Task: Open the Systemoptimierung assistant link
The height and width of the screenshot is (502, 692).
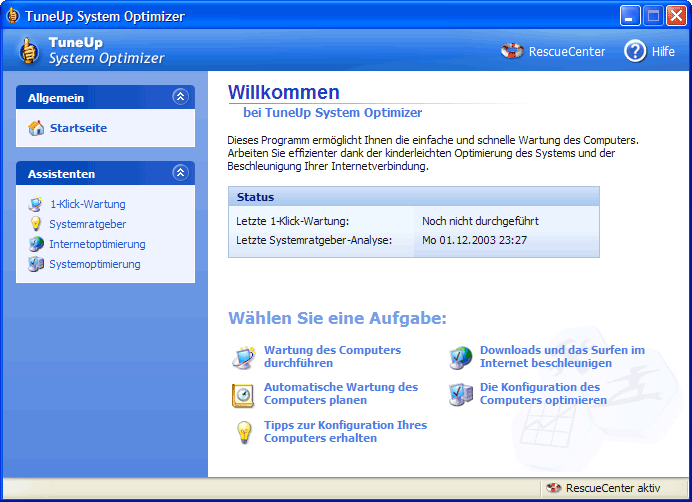Action: point(94,264)
